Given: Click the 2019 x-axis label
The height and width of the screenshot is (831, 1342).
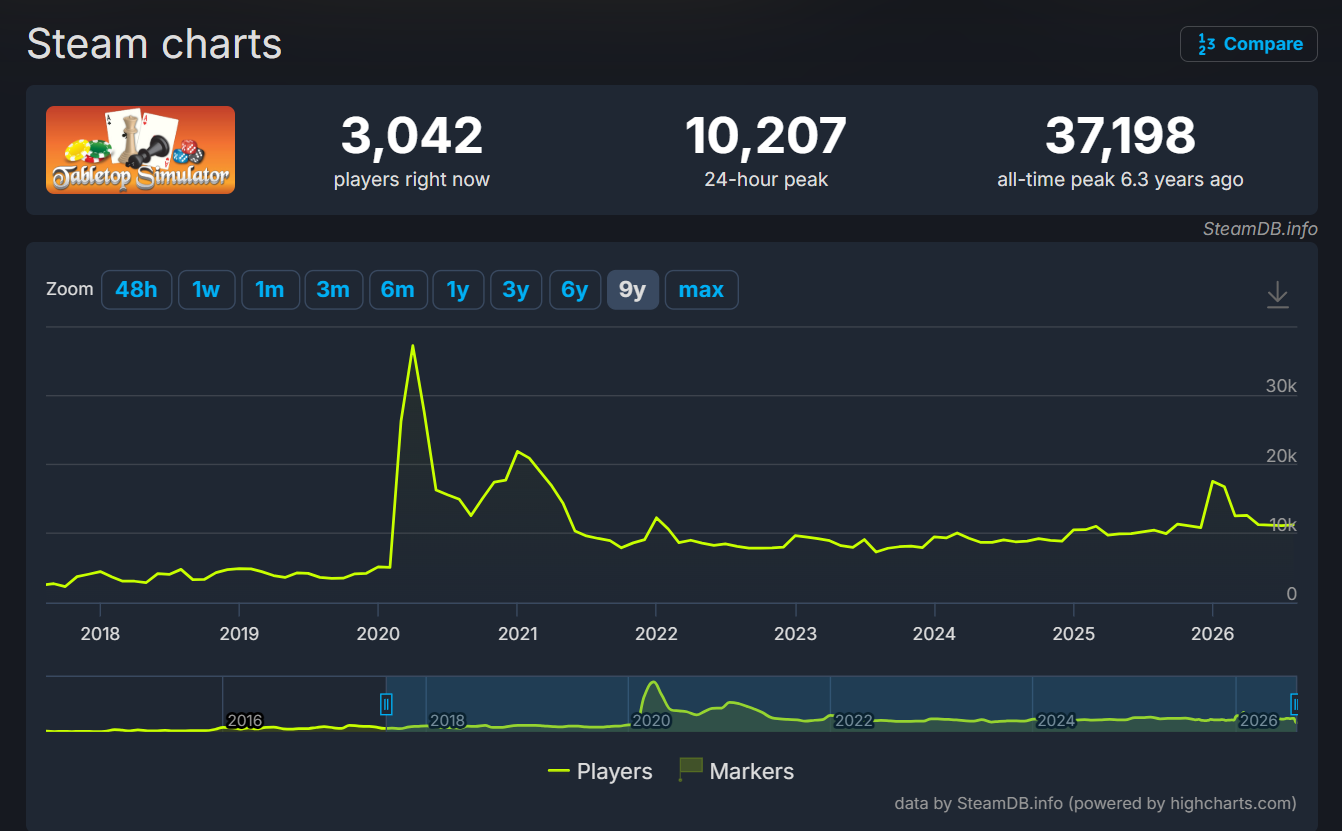Looking at the screenshot, I should [239, 633].
